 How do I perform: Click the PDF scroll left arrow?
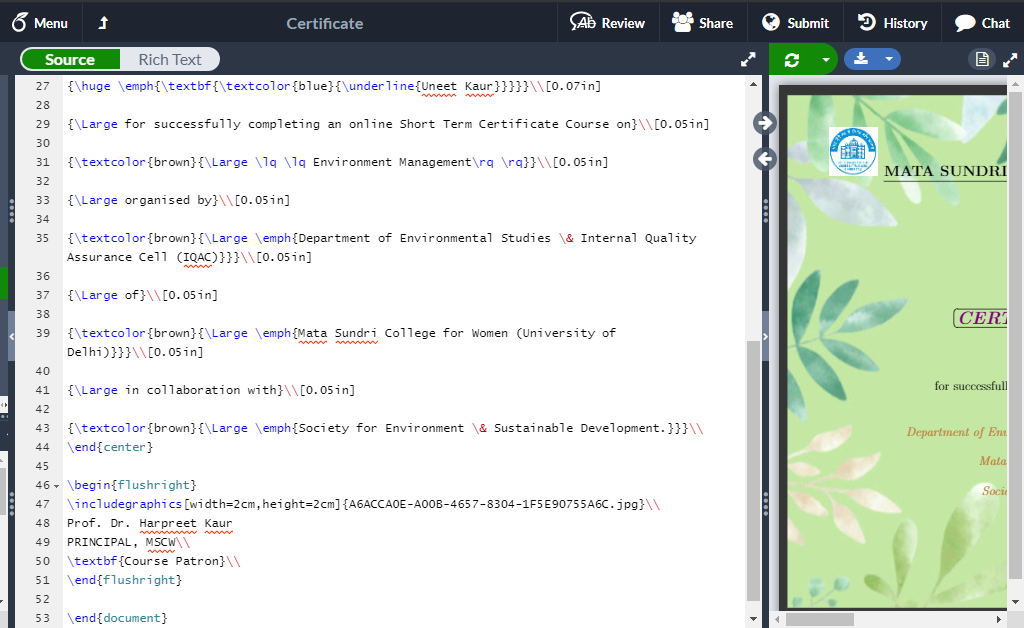point(777,619)
